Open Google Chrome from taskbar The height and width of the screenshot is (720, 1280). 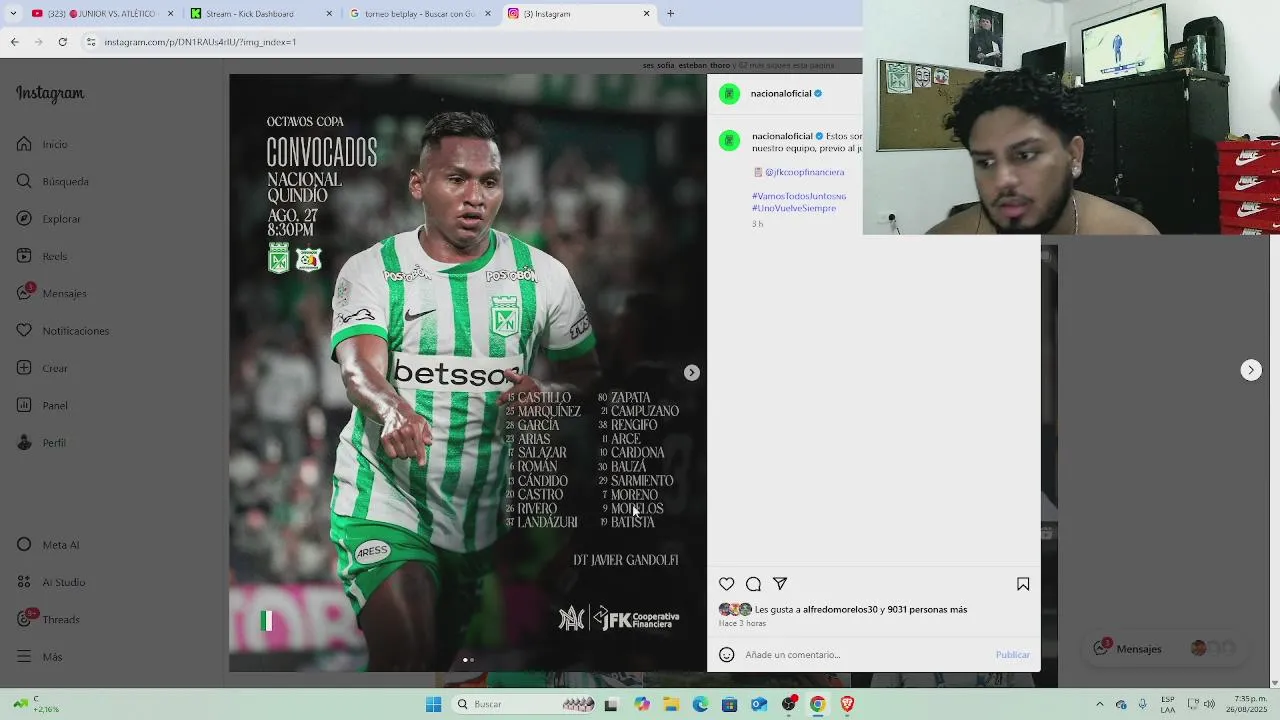coord(818,704)
